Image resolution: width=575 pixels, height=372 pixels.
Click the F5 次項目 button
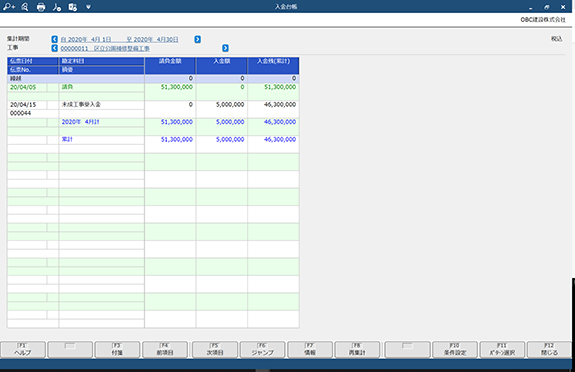pyautogui.click(x=215, y=350)
